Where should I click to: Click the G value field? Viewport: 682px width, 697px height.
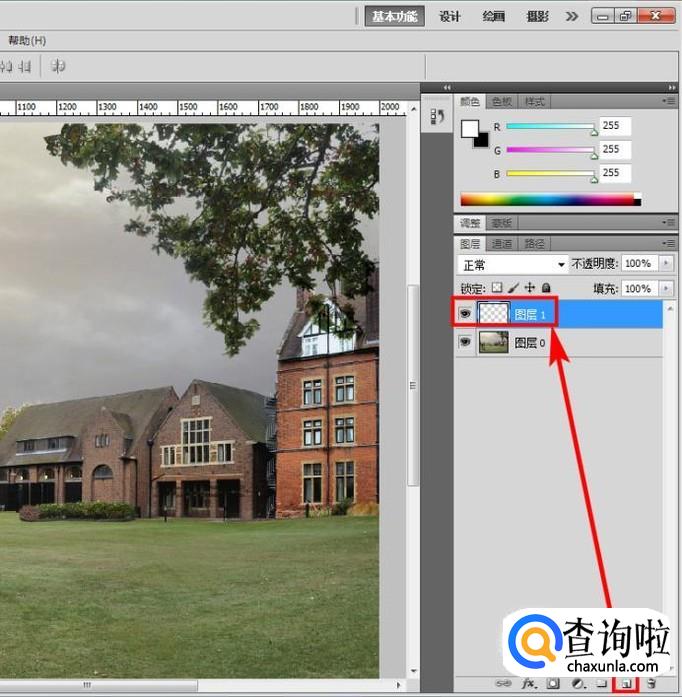pos(615,149)
